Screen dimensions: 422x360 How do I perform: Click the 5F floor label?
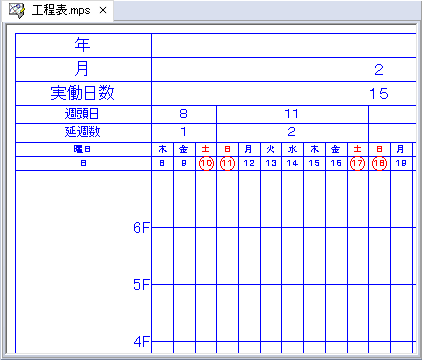point(141,285)
